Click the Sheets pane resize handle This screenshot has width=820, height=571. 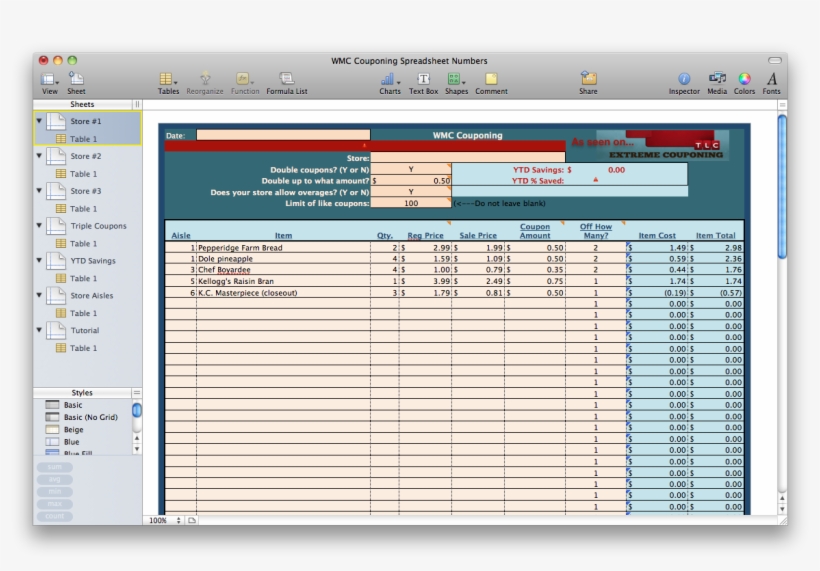pyautogui.click(x=137, y=104)
